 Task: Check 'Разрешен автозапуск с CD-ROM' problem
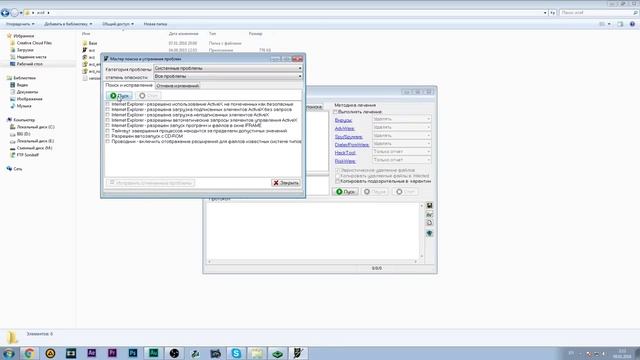pyautogui.click(x=108, y=136)
